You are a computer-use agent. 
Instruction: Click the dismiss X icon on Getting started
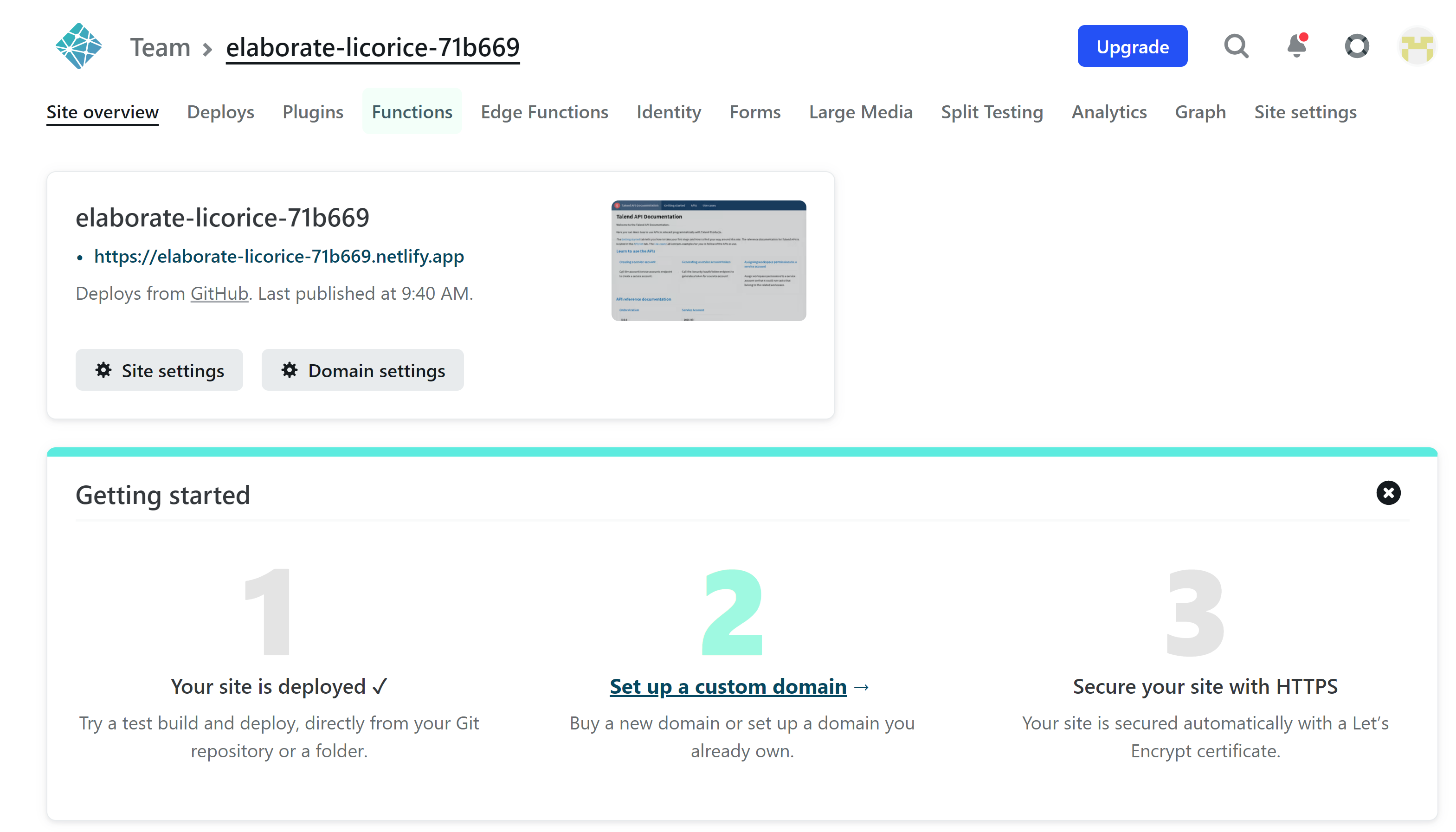coord(1388,493)
